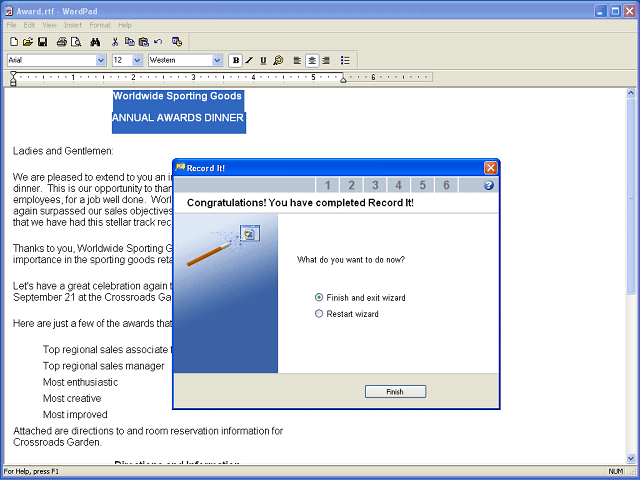640x480 pixels.
Task: Click the left indent marker on ruler
Action: point(13,80)
